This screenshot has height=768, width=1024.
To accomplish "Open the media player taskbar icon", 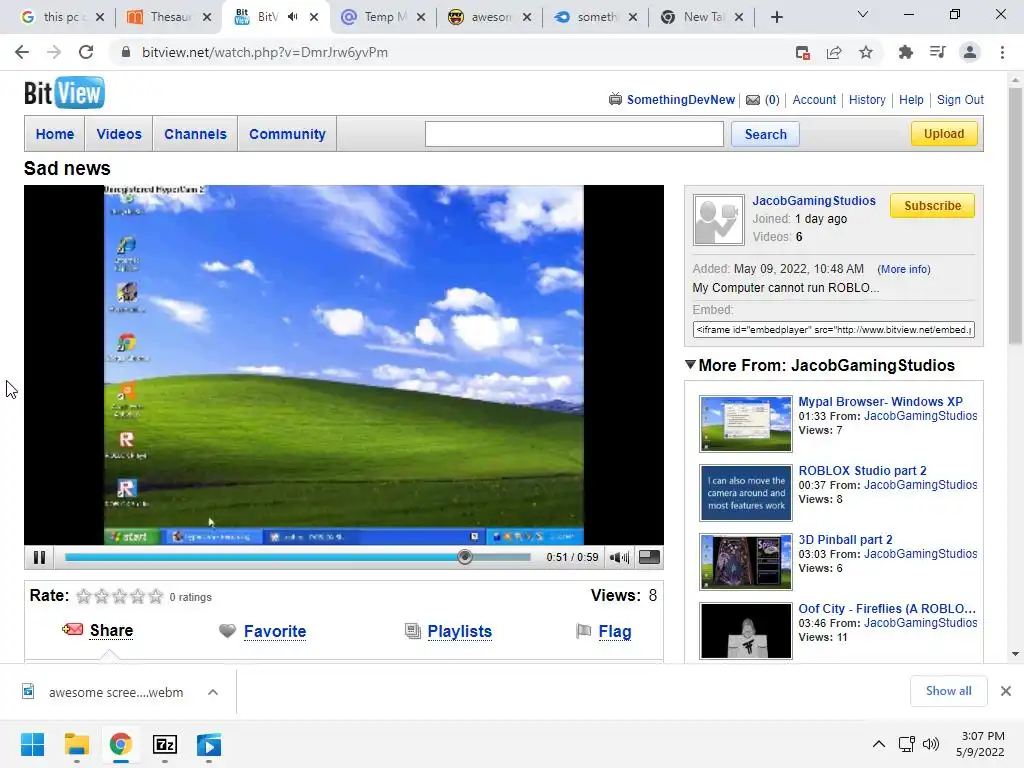I will point(209,744).
